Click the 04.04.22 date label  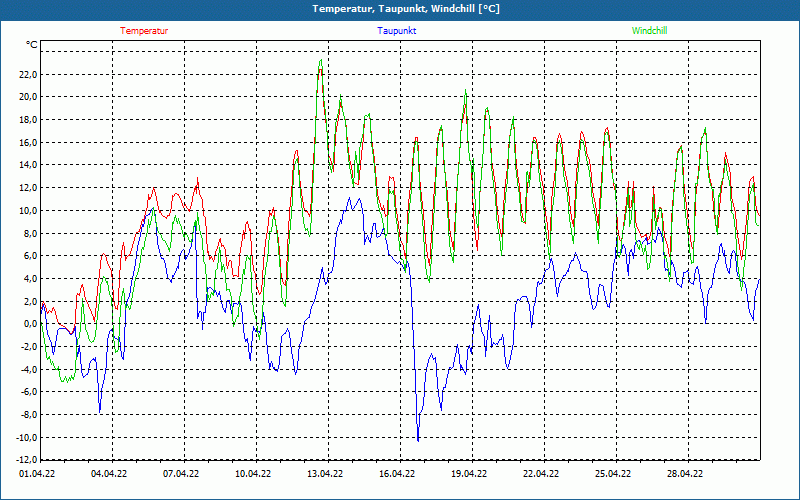109,474
